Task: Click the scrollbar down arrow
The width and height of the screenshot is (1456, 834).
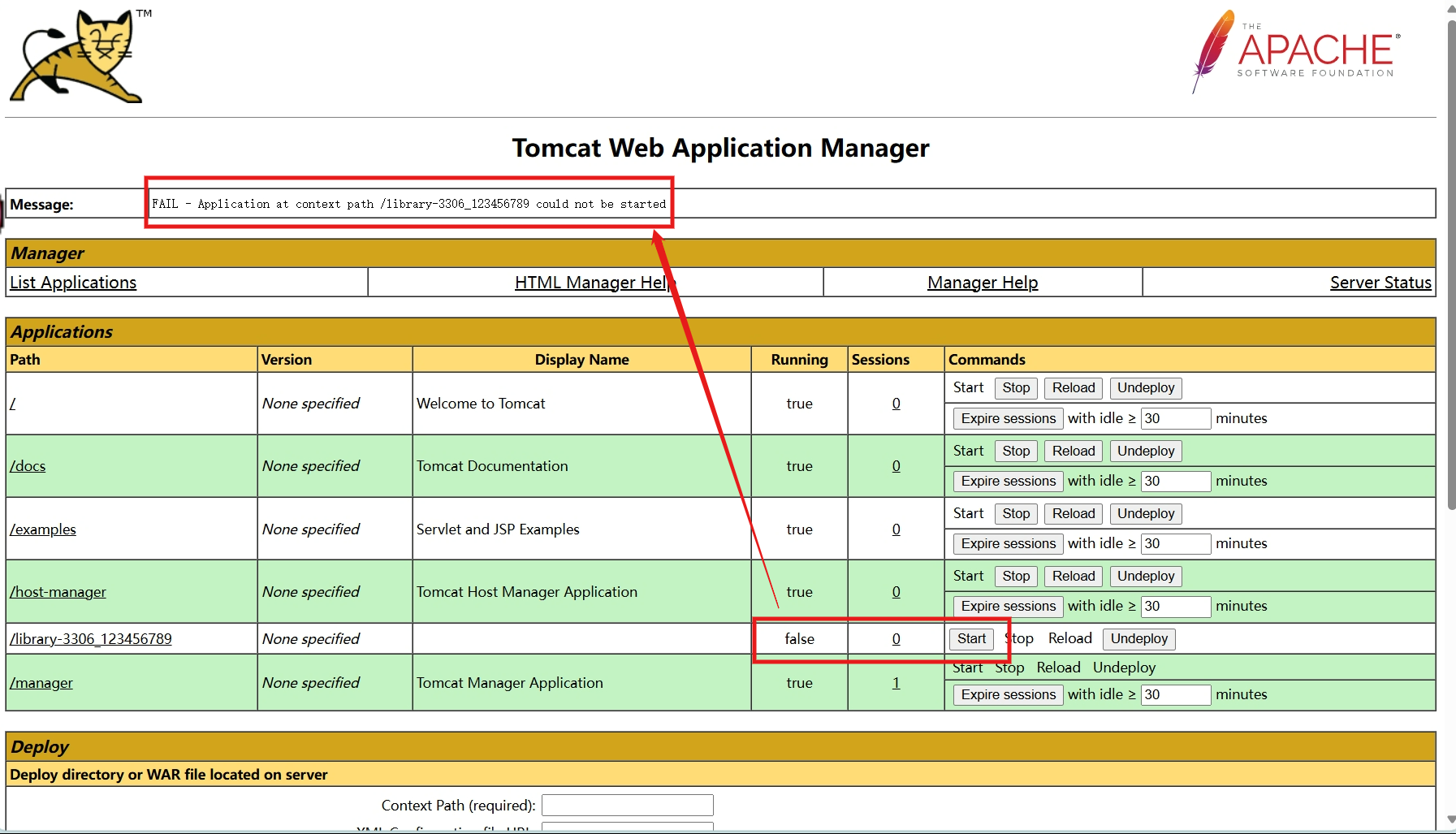Action: click(1451, 820)
